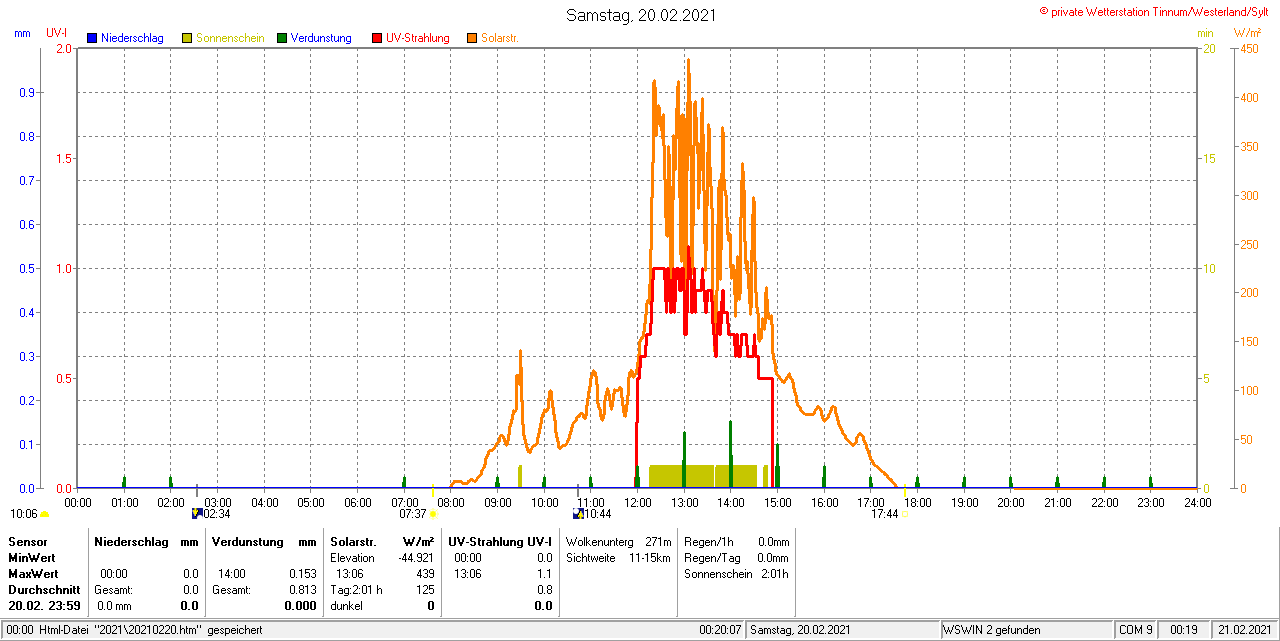Click the MinWert row label
Image resolution: width=1280 pixels, height=641 pixels.
[x=31, y=557]
